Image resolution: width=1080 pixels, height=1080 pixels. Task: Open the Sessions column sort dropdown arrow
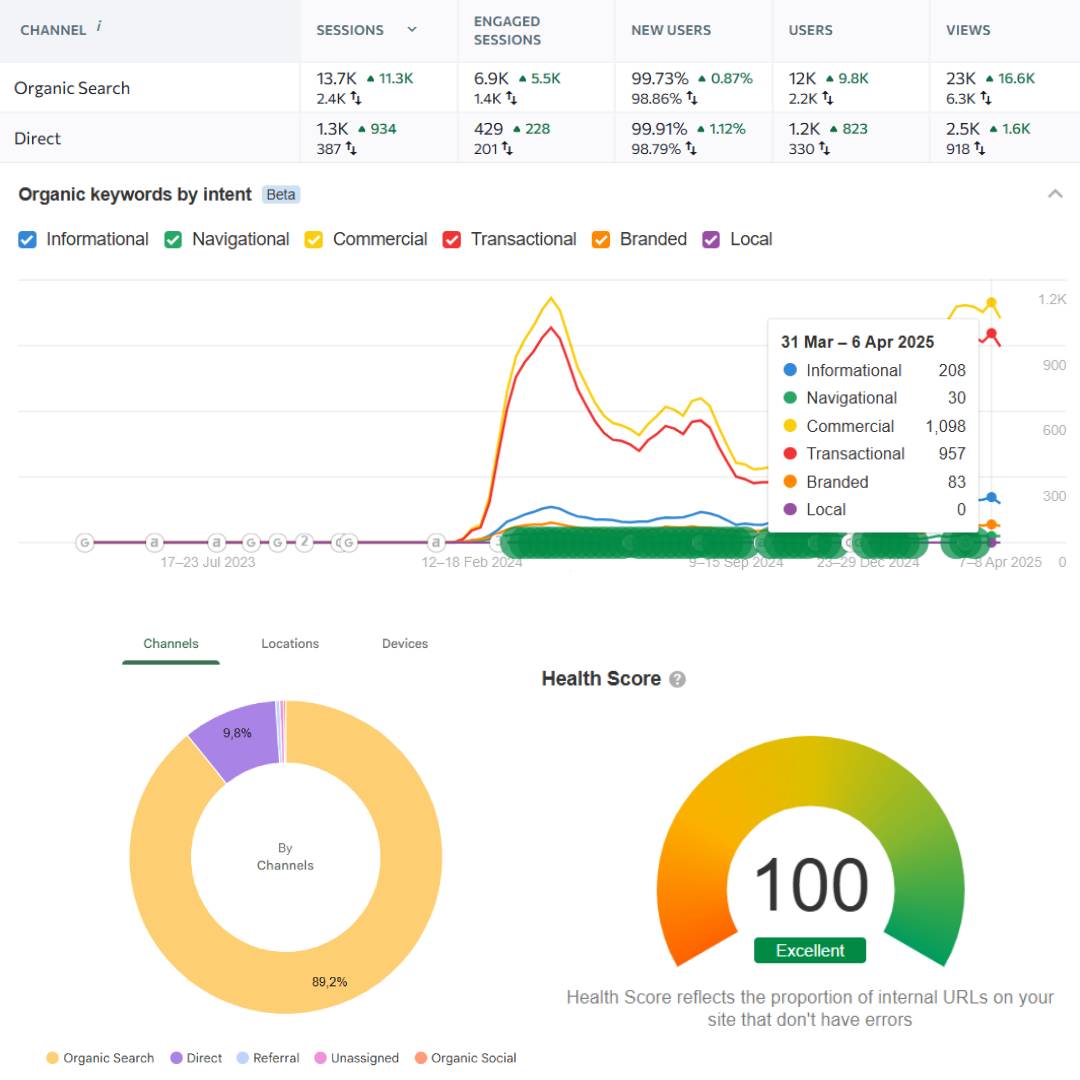412,30
